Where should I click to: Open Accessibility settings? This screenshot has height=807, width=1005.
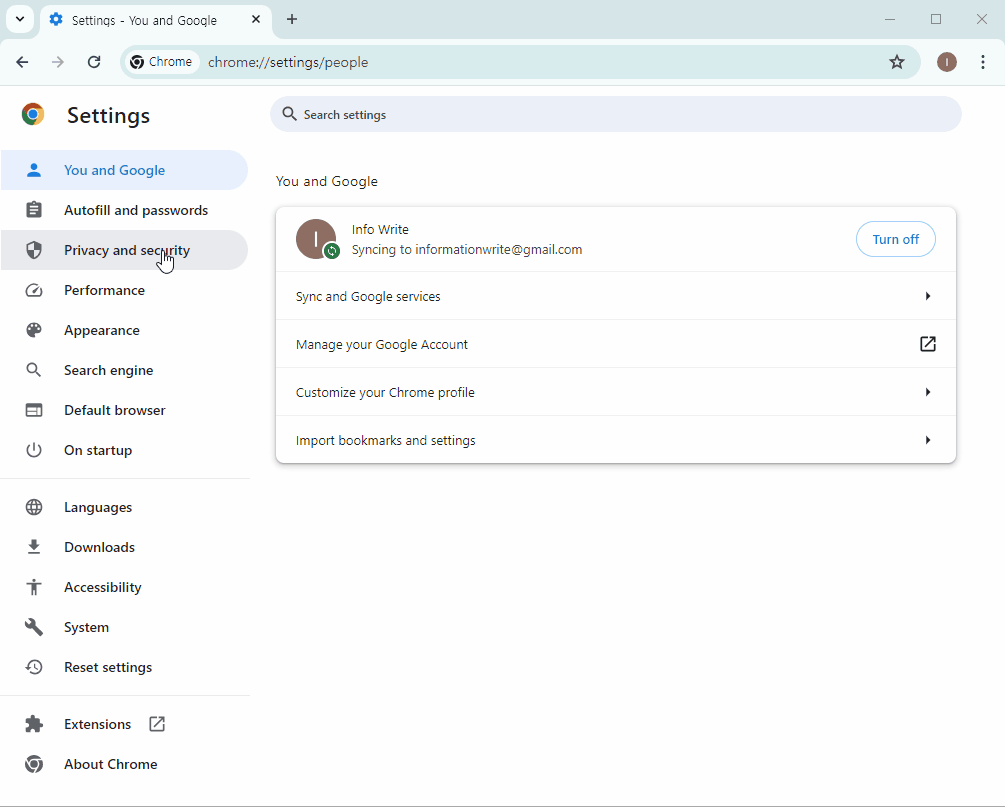click(124, 587)
